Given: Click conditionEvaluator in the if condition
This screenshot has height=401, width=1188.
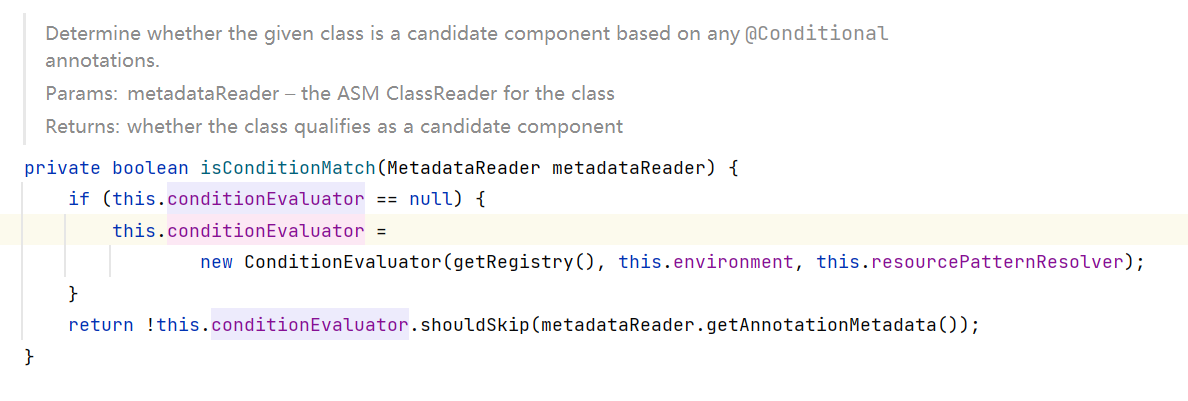Looking at the screenshot, I should (266, 199).
